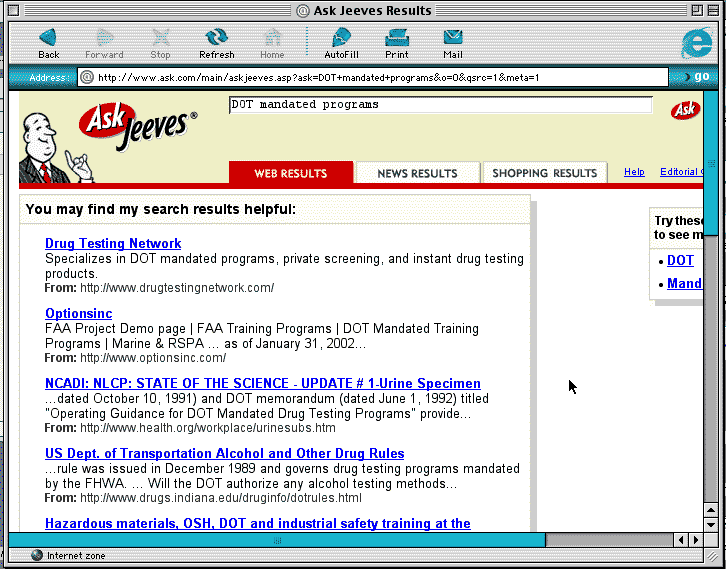Click the vertical scroll down arrow
The image size is (726, 569).
(711, 525)
